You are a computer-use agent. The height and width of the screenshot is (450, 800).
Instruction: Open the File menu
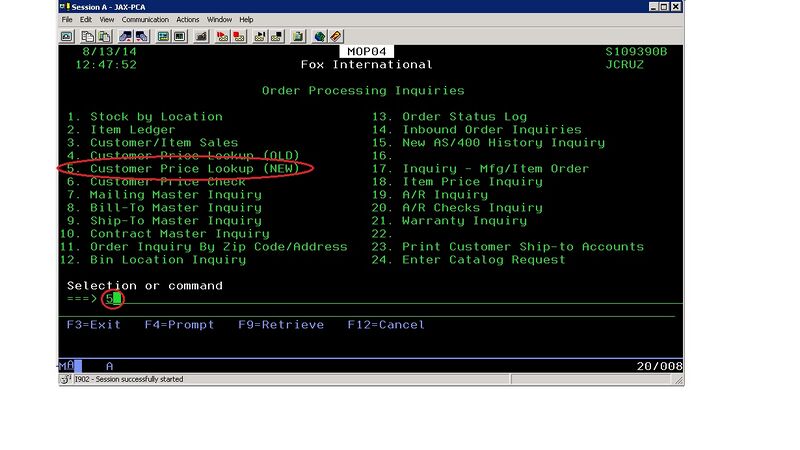[x=67, y=20]
